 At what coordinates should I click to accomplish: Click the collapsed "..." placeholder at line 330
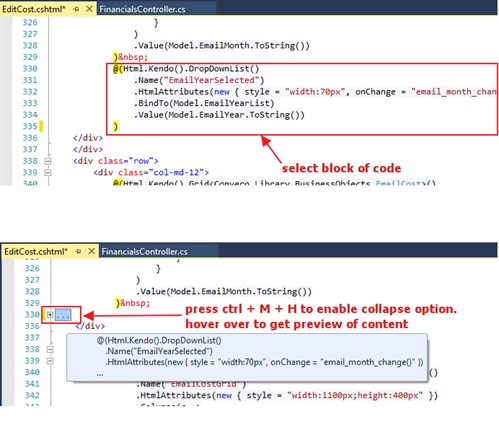pyautogui.click(x=63, y=315)
